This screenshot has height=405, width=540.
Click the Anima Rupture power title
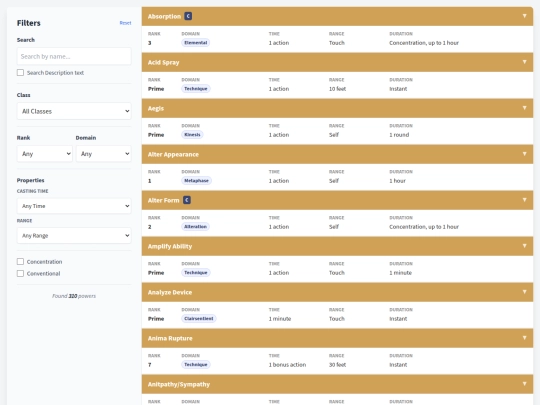point(170,339)
